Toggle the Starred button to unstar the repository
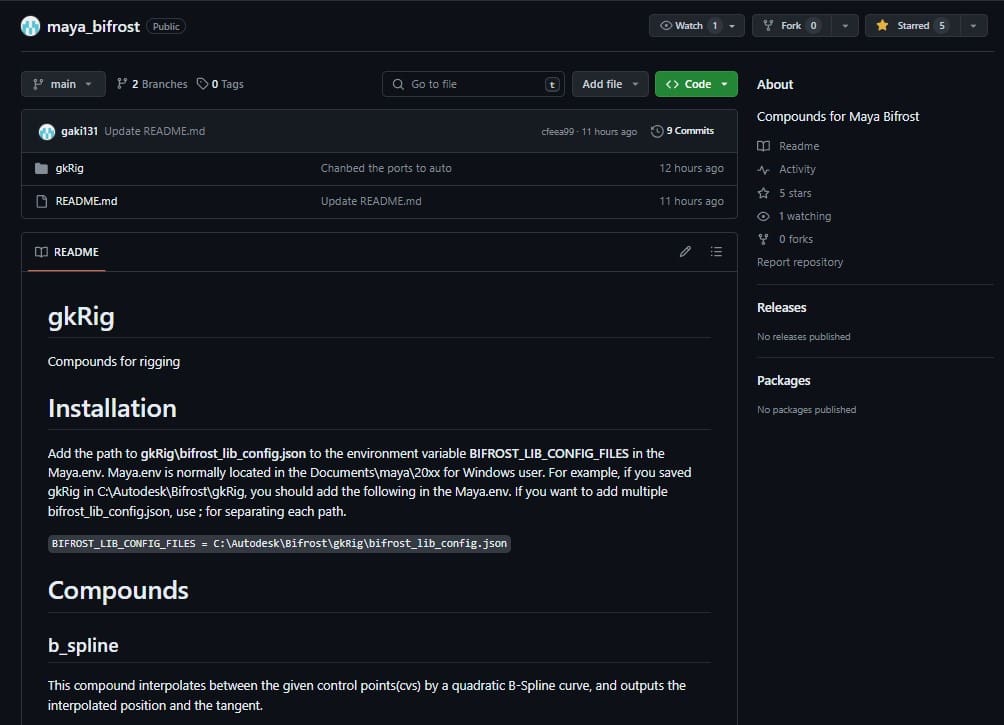Viewport: 1004px width, 725px height. (913, 26)
